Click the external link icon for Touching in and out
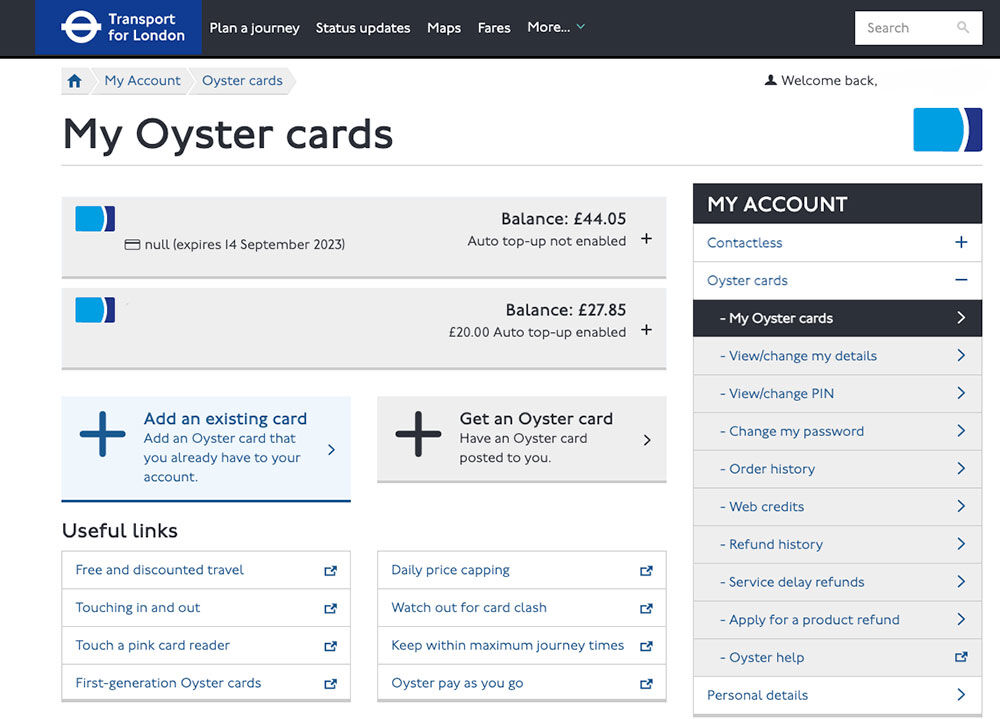 pyautogui.click(x=330, y=608)
